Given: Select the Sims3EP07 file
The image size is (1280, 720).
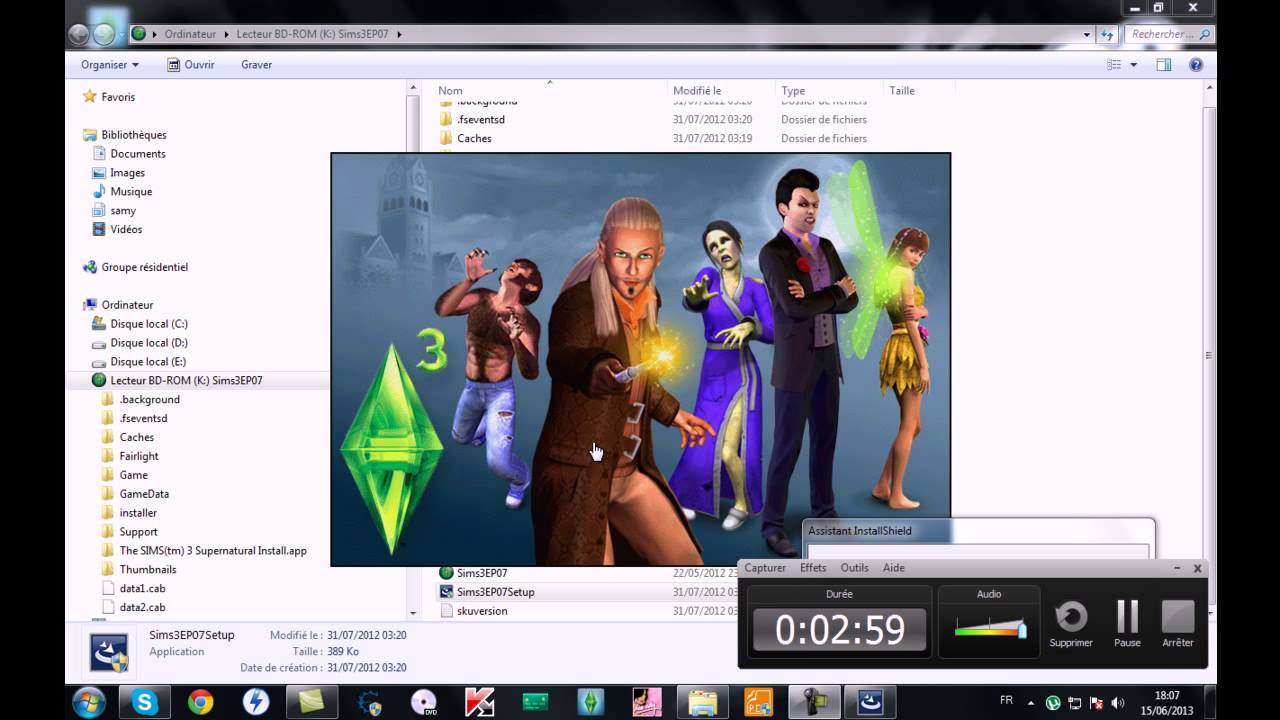Looking at the screenshot, I should pyautogui.click(x=481, y=573).
